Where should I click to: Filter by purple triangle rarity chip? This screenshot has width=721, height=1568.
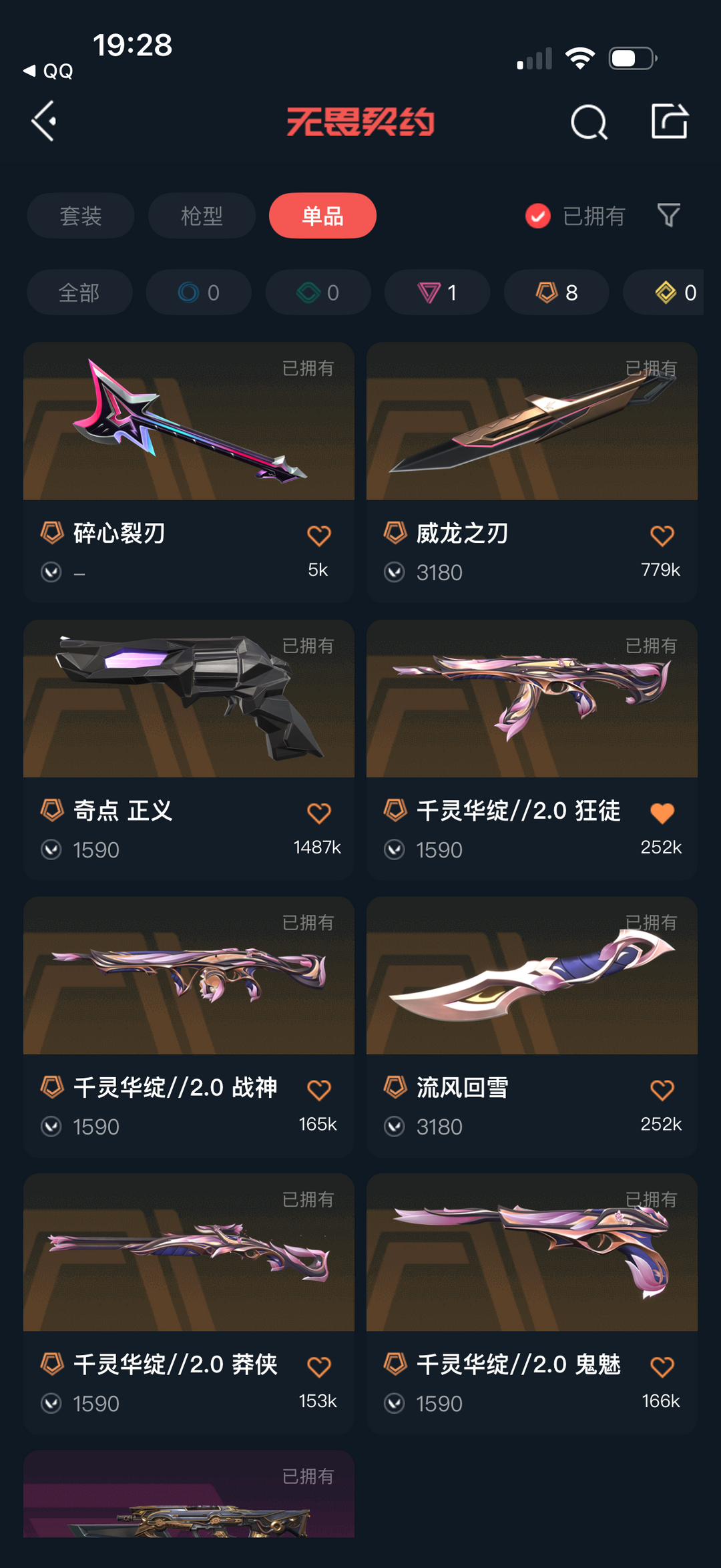click(437, 292)
